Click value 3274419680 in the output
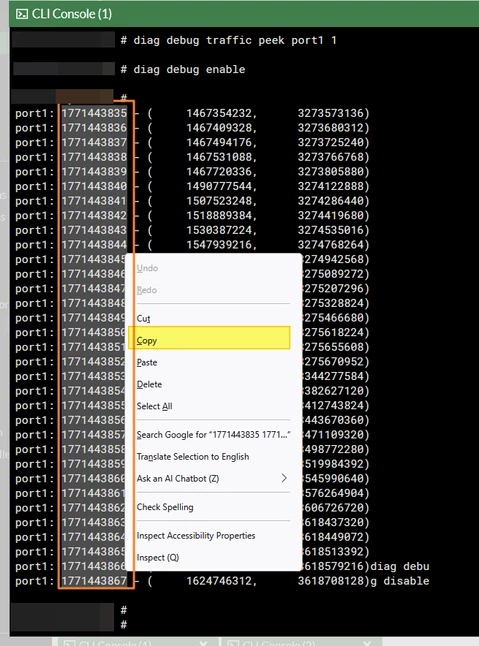This screenshot has width=479, height=646. 331,215
